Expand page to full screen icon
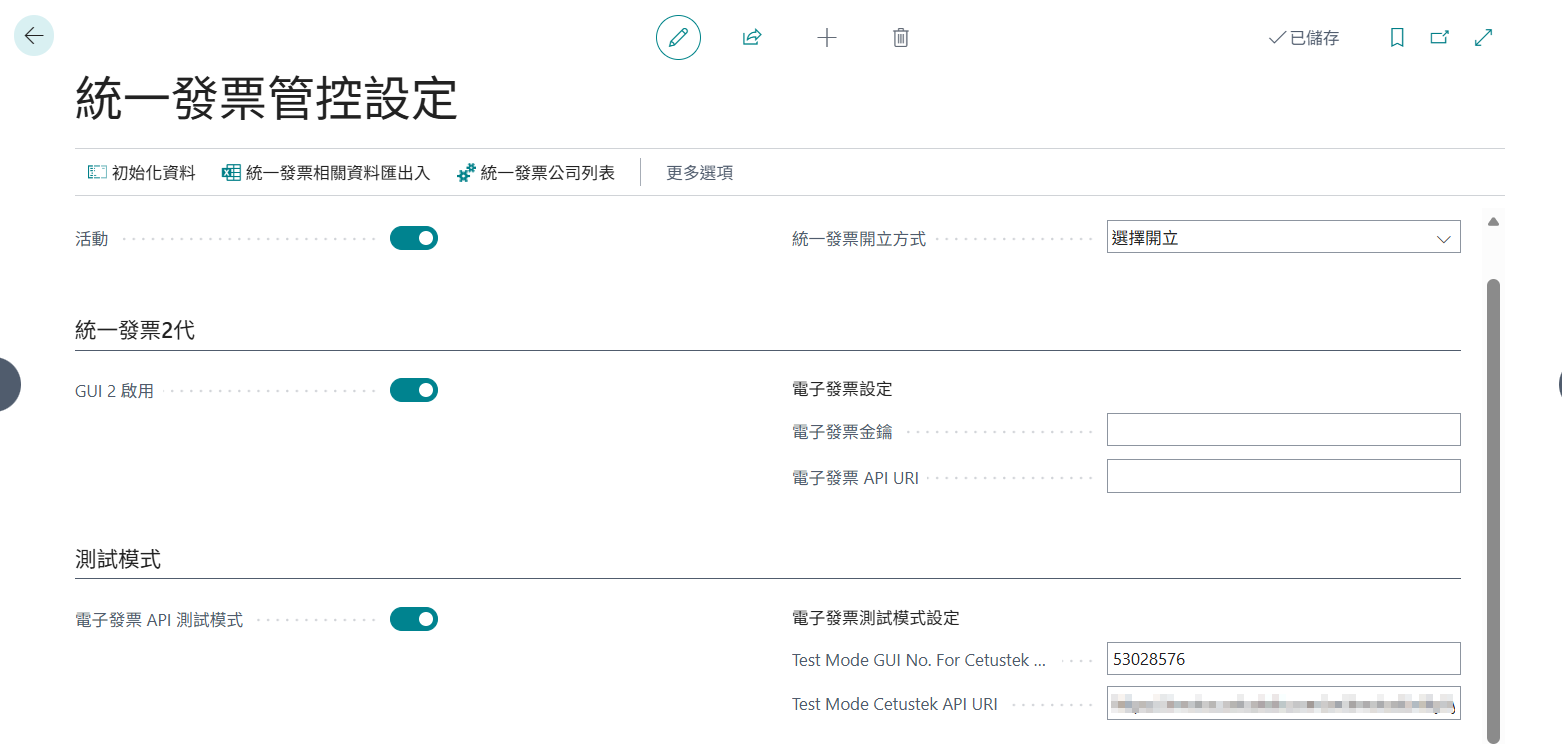The image size is (1562, 744). click(1484, 38)
